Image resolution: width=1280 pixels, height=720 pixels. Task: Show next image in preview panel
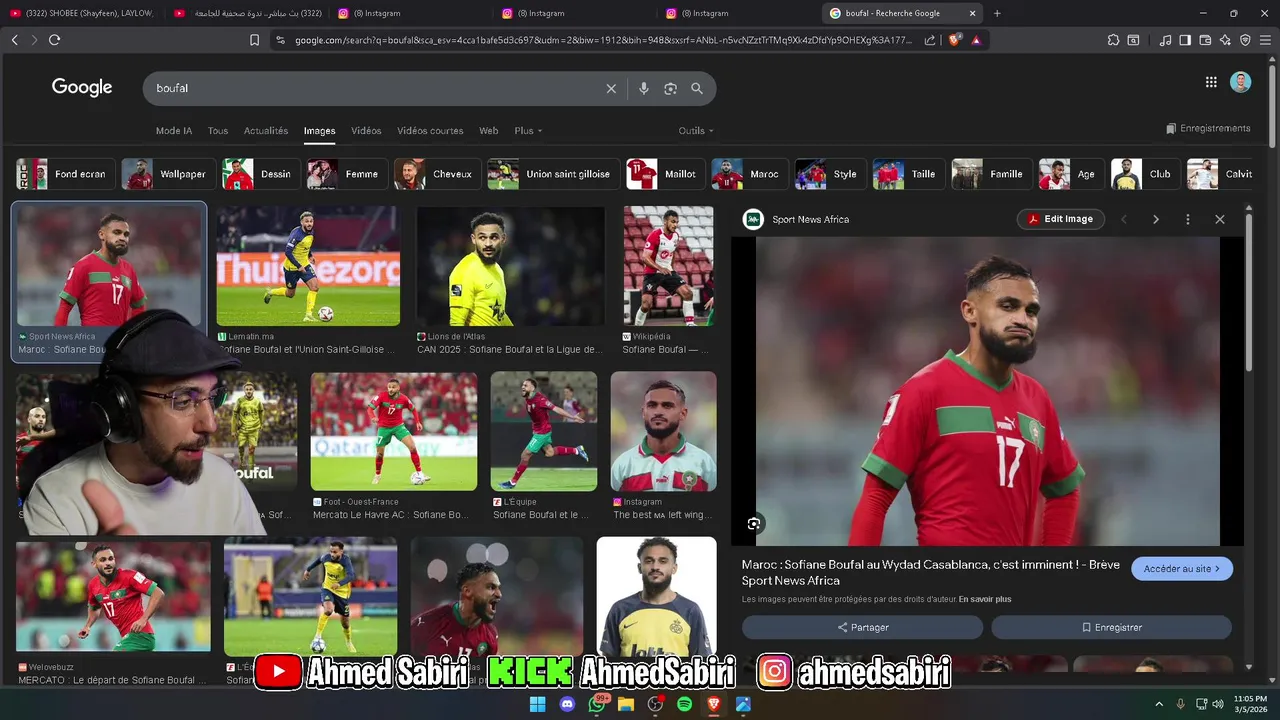click(1156, 219)
